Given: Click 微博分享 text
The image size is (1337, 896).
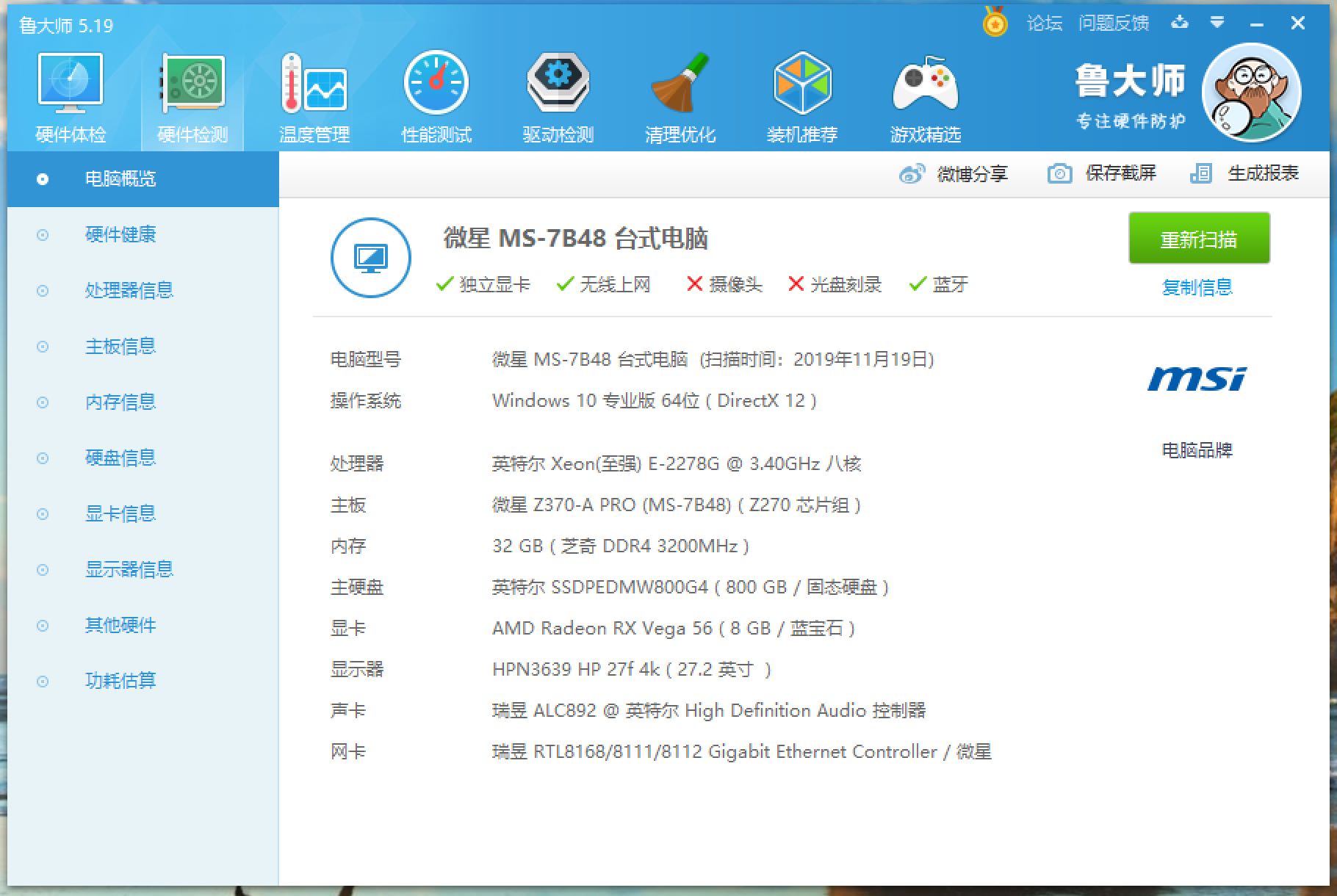Looking at the screenshot, I should point(972,174).
